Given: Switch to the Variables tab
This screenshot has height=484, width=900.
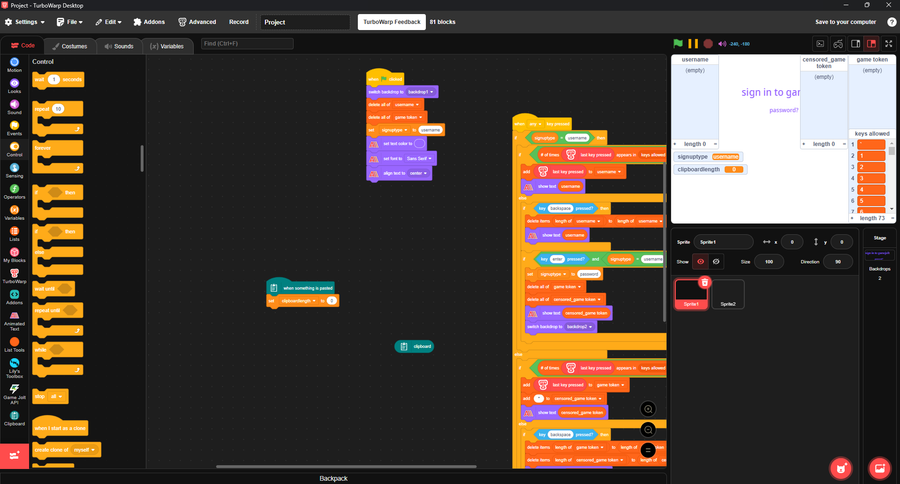Looking at the screenshot, I should coord(167,46).
